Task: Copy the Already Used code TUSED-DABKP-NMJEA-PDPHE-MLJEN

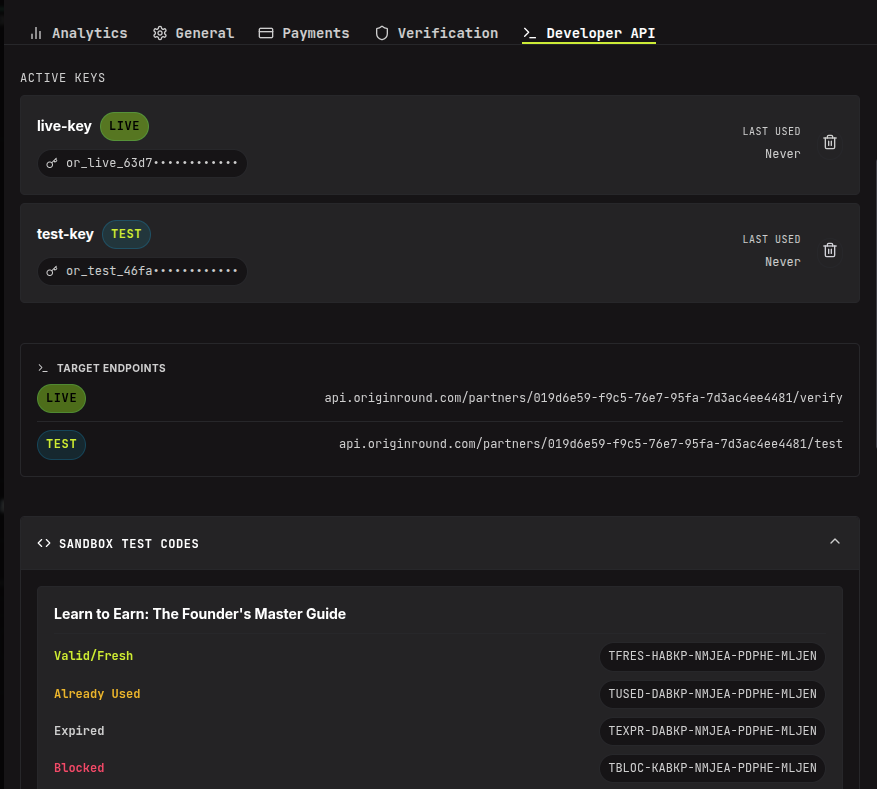Action: pos(713,694)
